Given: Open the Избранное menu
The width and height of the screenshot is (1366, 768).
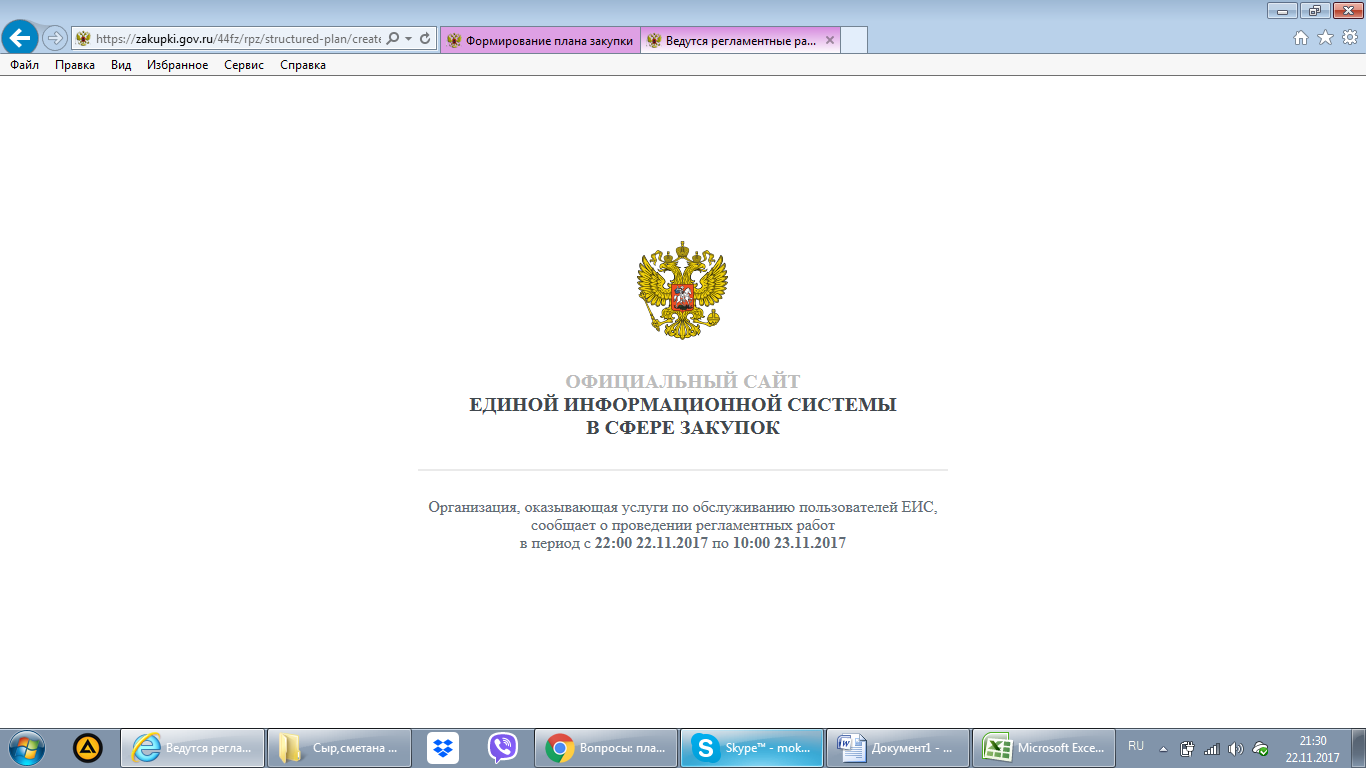Looking at the screenshot, I should (x=177, y=65).
